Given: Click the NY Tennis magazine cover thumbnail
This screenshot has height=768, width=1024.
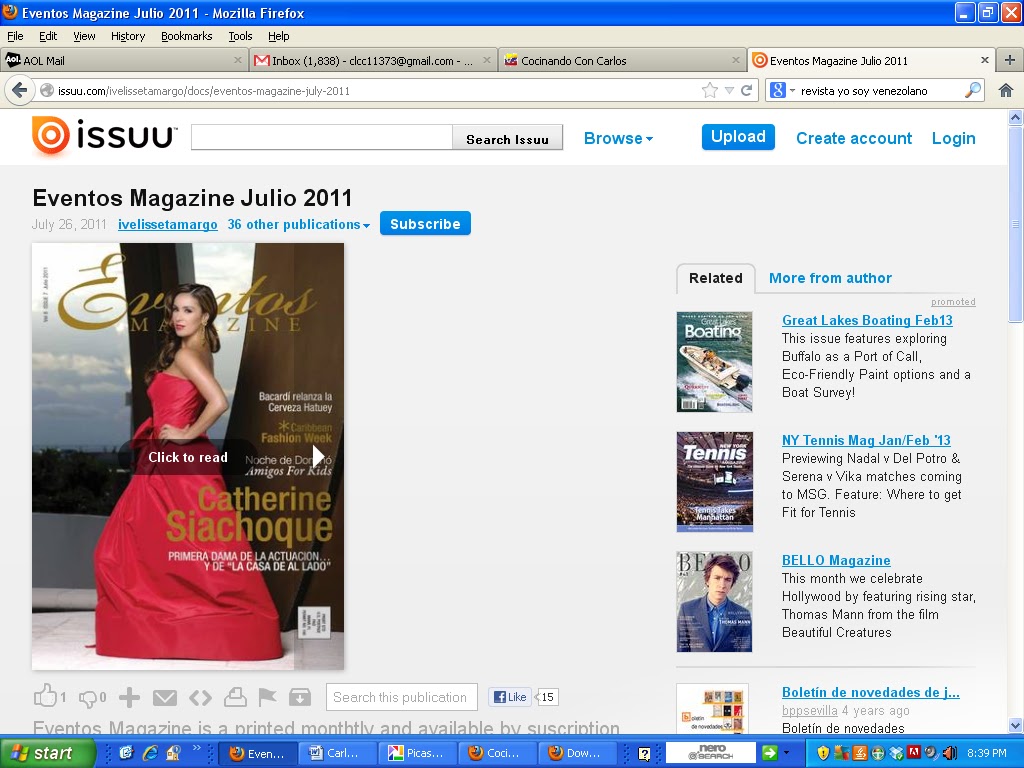Looking at the screenshot, I should [714, 482].
